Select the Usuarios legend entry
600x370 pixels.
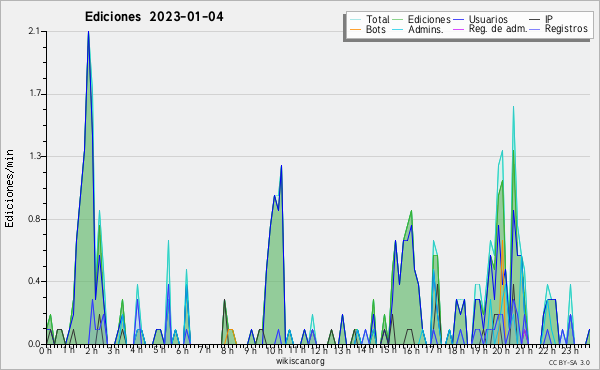tap(488, 19)
